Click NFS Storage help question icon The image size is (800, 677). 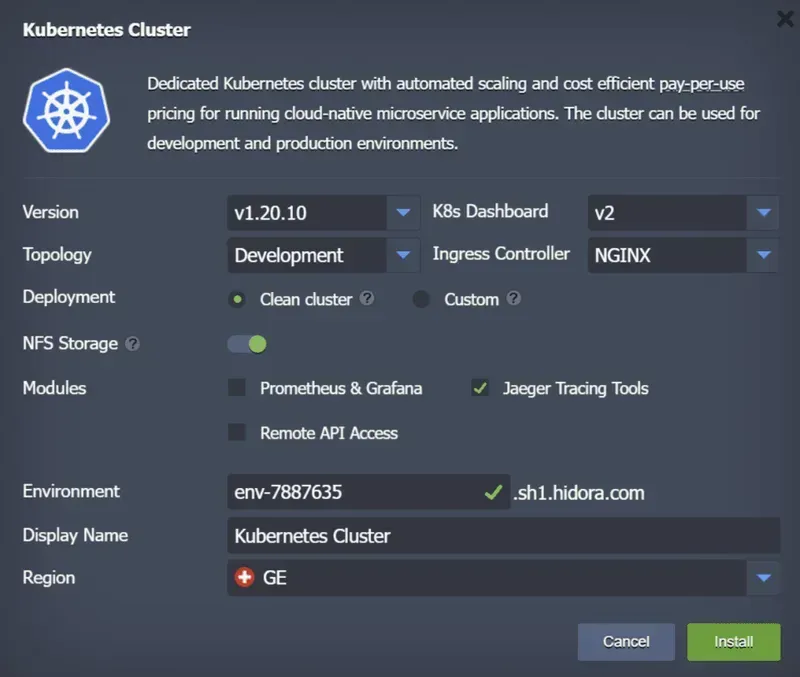[x=132, y=344]
